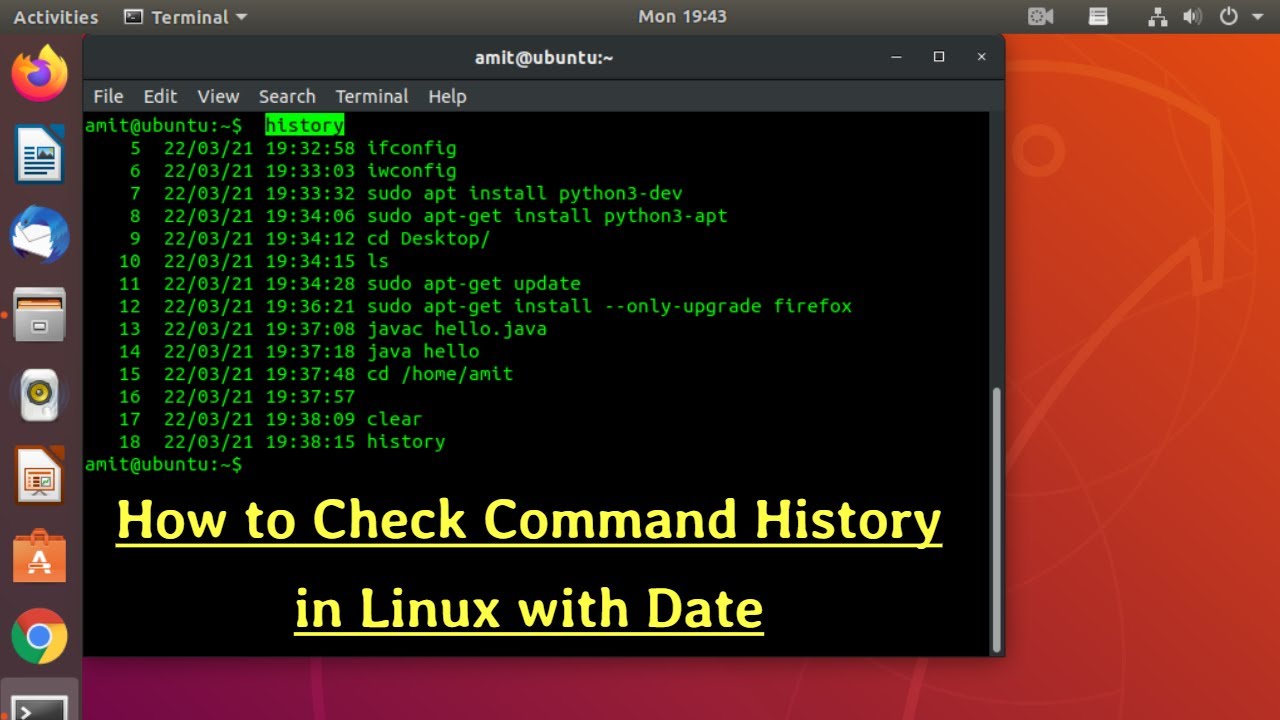Click line 18 'history' entry
This screenshot has width=1280, height=720.
(x=406, y=442)
